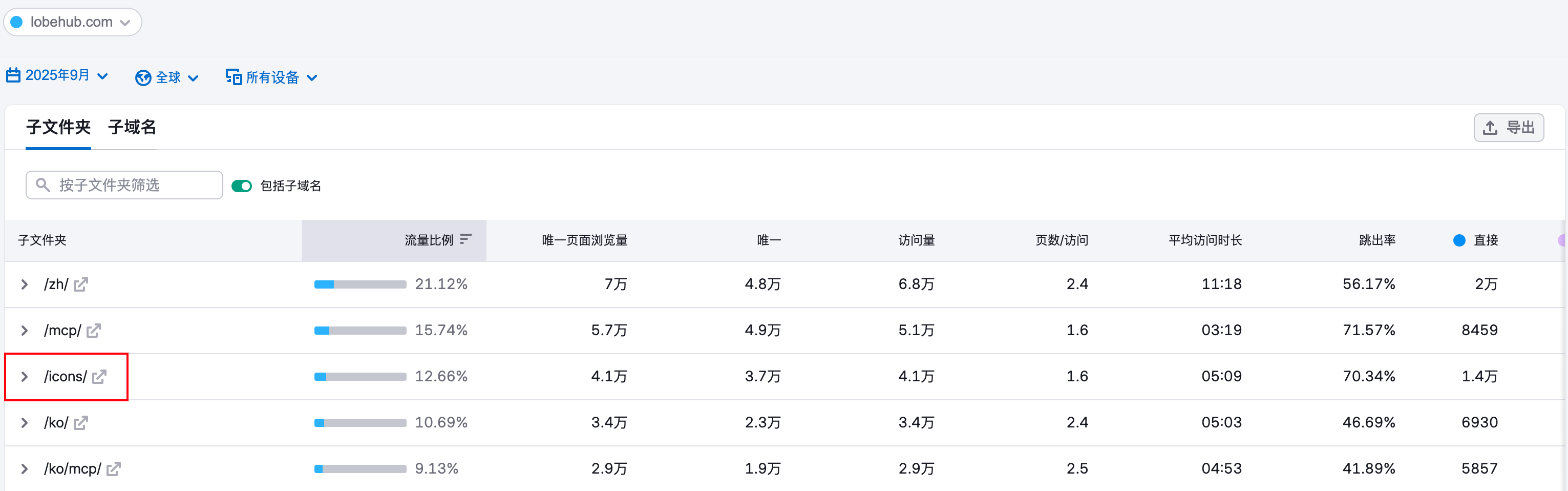Open the 所有设备 device dropdown
The width and height of the screenshot is (1568, 491).
(x=271, y=78)
